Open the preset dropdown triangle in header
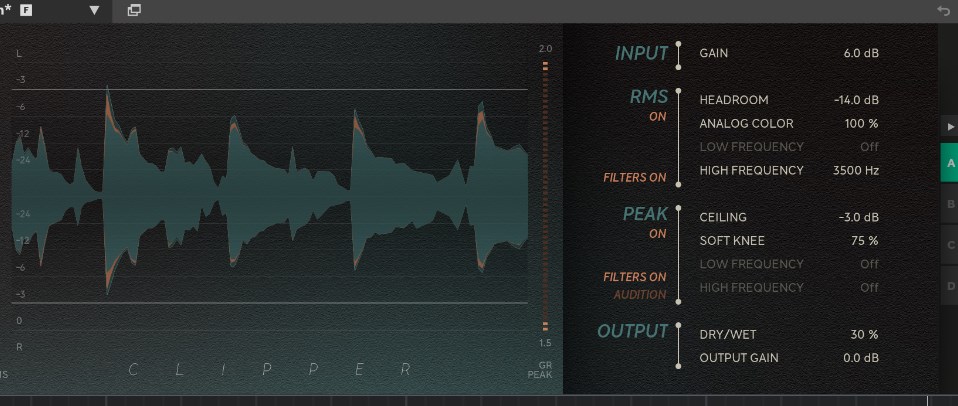958x406 pixels. 95,10
